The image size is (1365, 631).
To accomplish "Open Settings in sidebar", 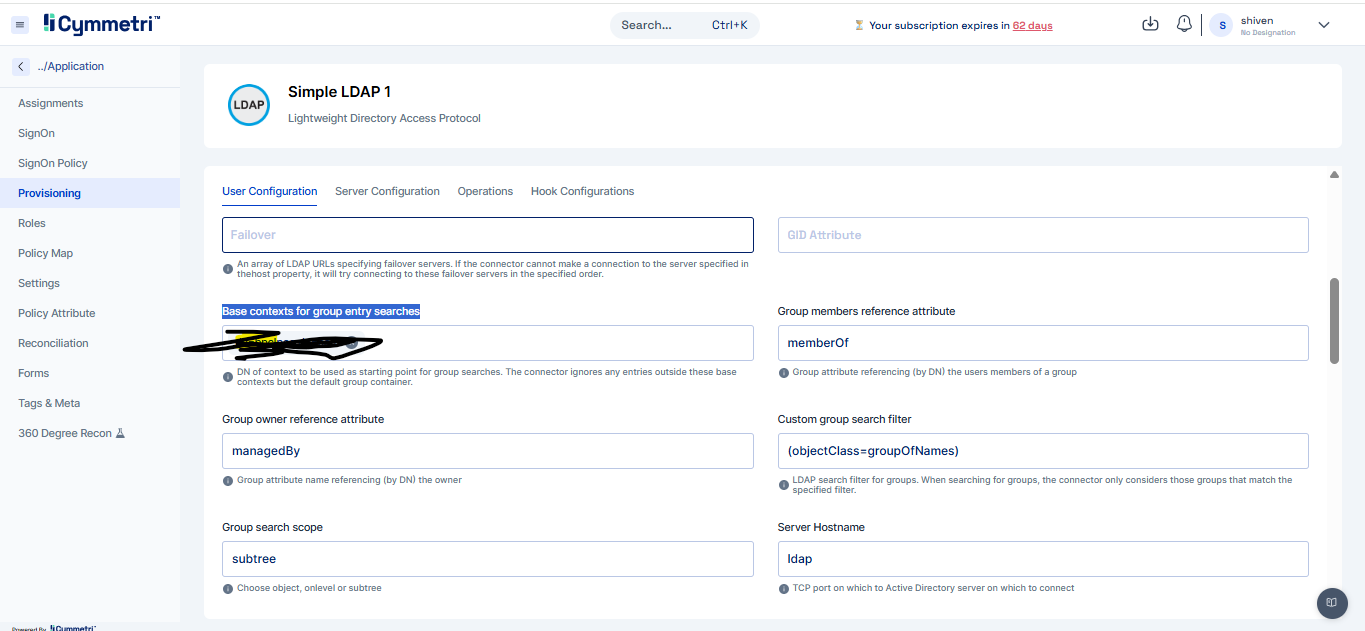I will 90,283.
